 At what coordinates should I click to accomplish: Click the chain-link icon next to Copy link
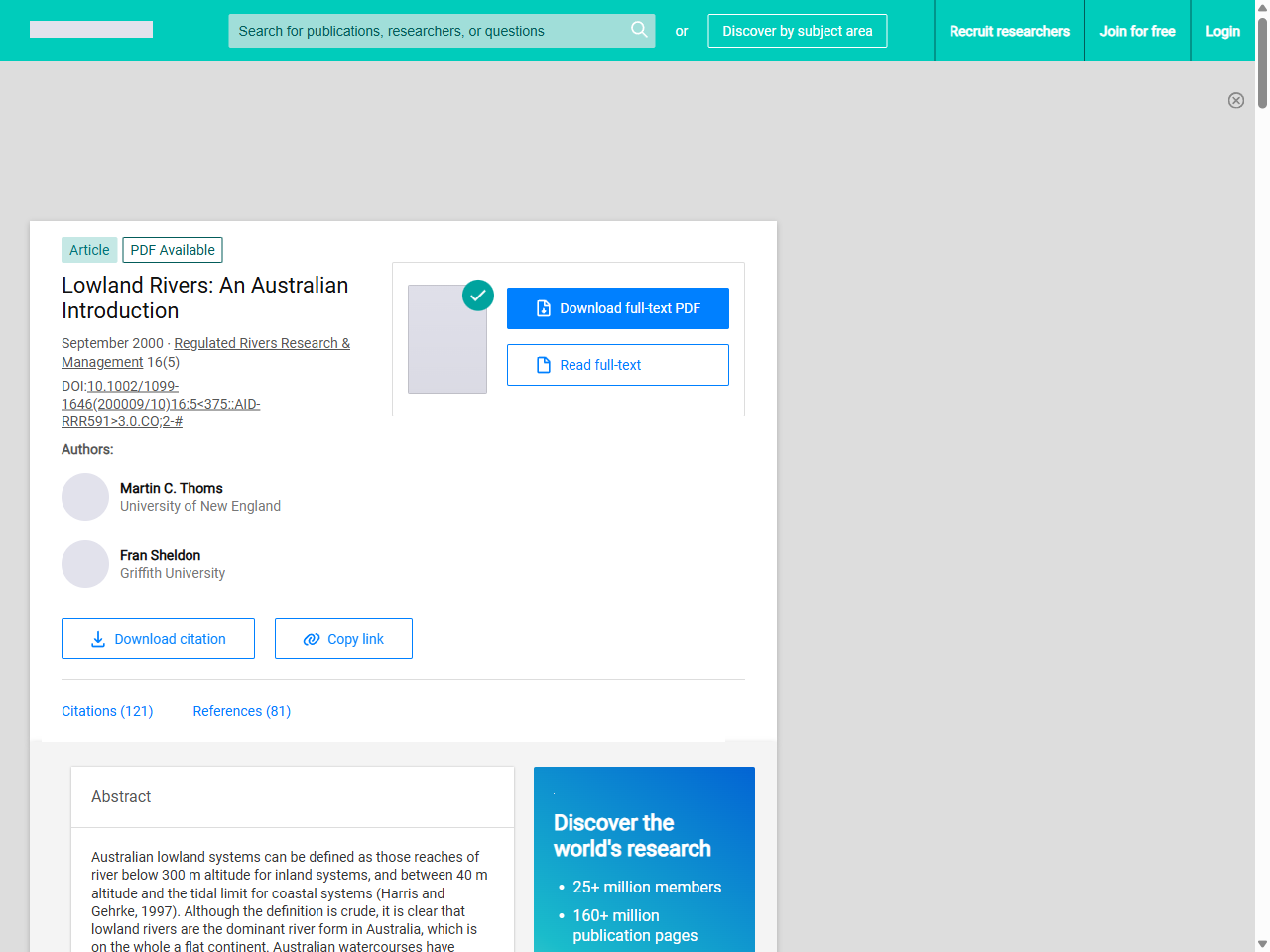tap(311, 639)
